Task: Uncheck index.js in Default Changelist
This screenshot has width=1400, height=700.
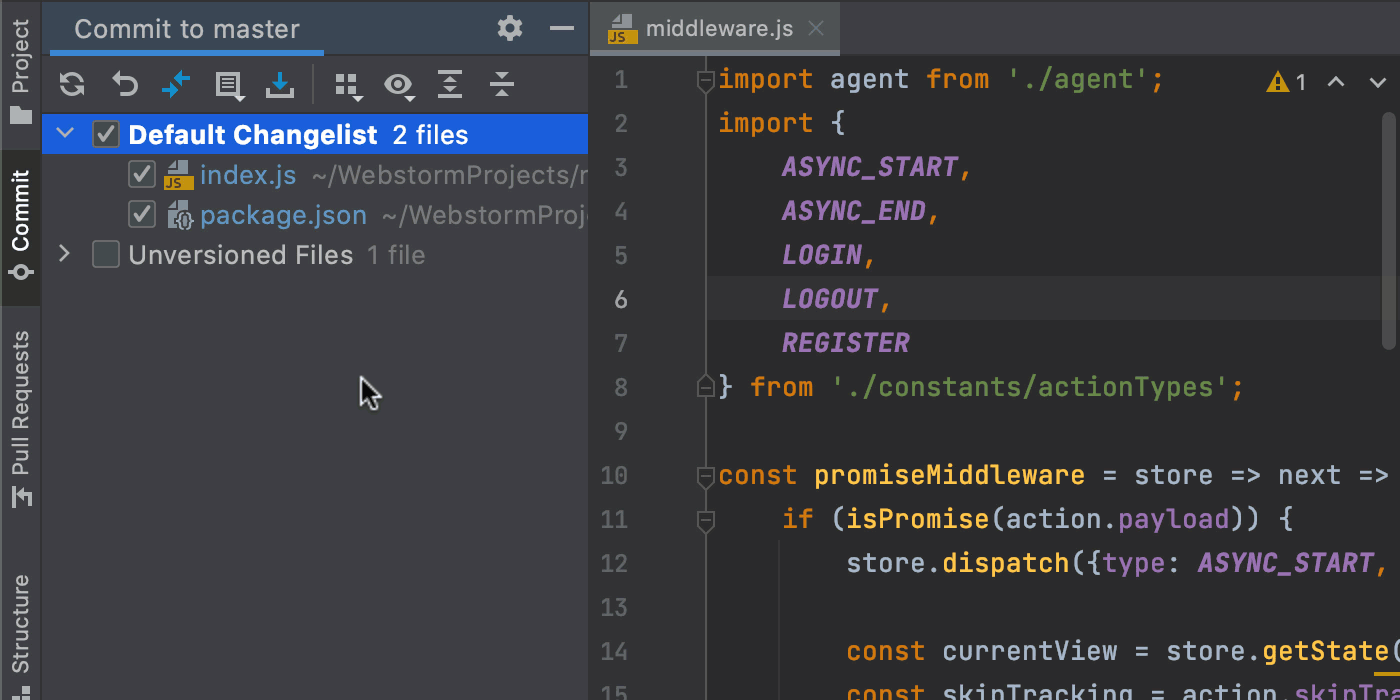Action: point(142,174)
